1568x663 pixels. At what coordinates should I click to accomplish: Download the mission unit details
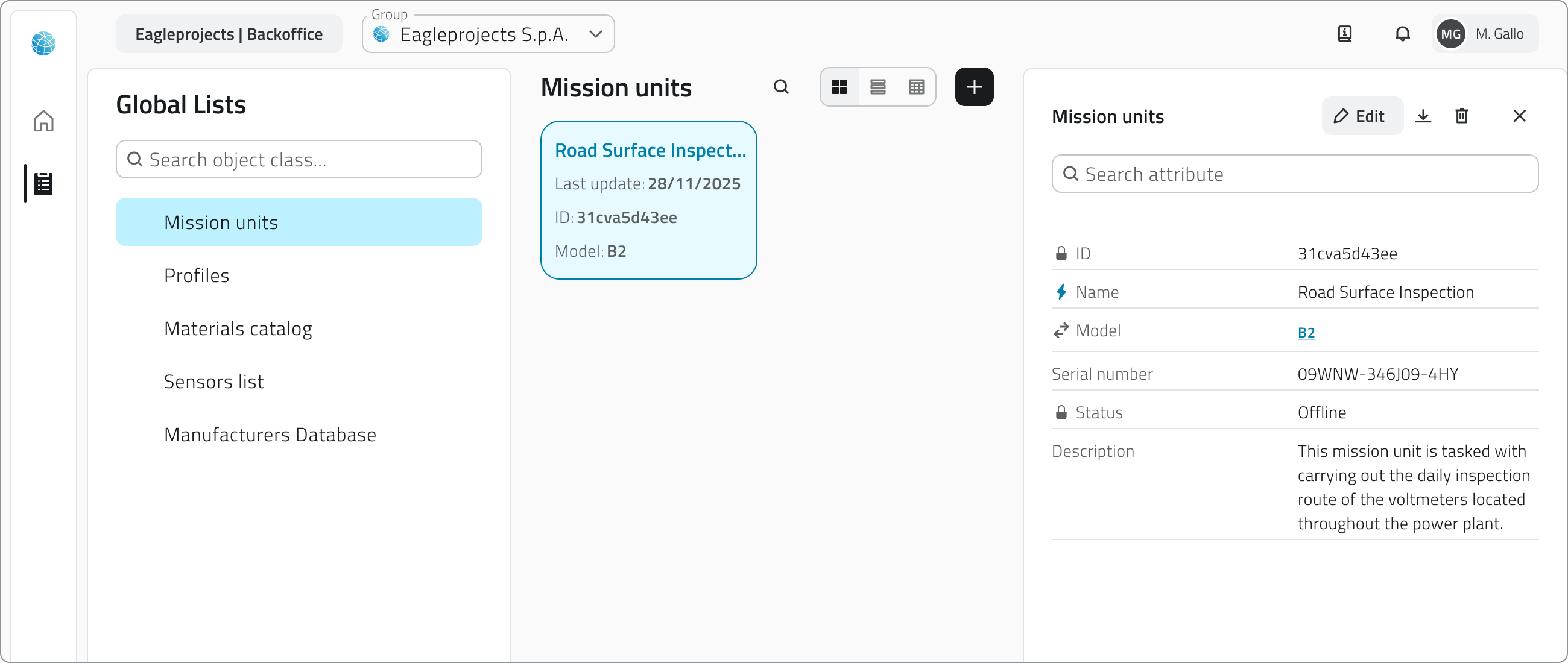pos(1423,116)
